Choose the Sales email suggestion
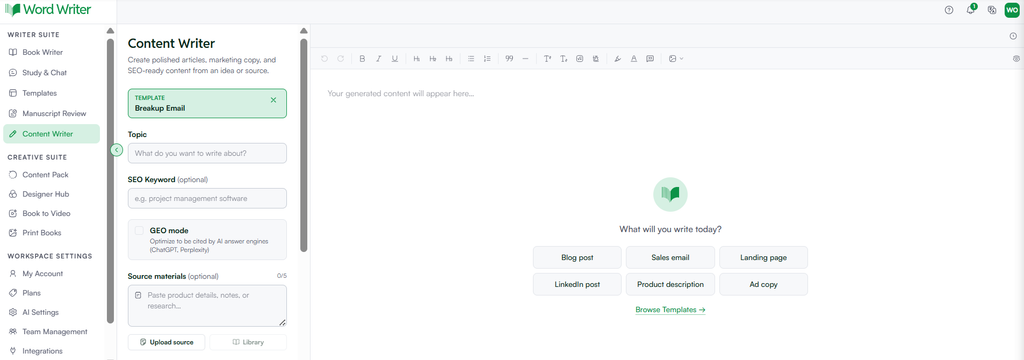The width and height of the screenshot is (1024, 360). click(x=670, y=257)
